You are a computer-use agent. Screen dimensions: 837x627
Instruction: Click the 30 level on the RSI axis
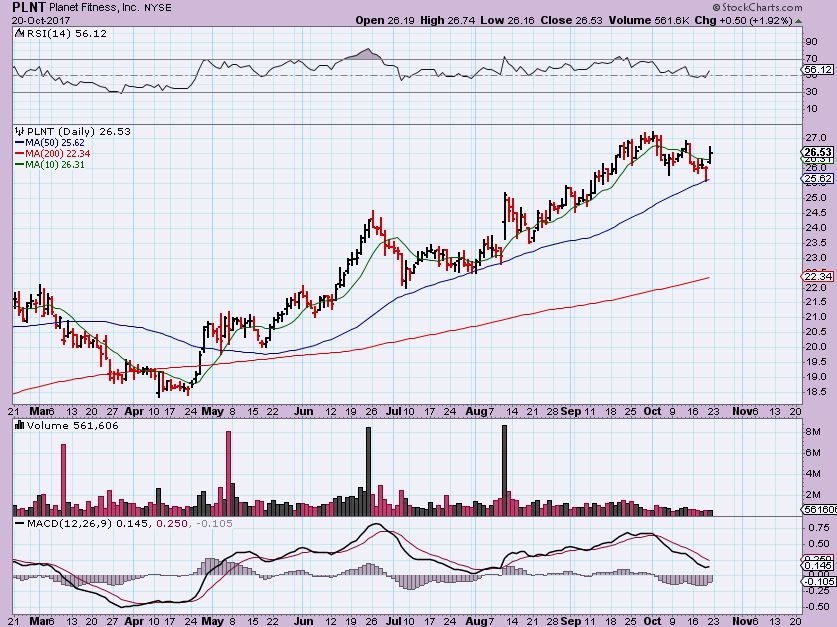(812, 92)
